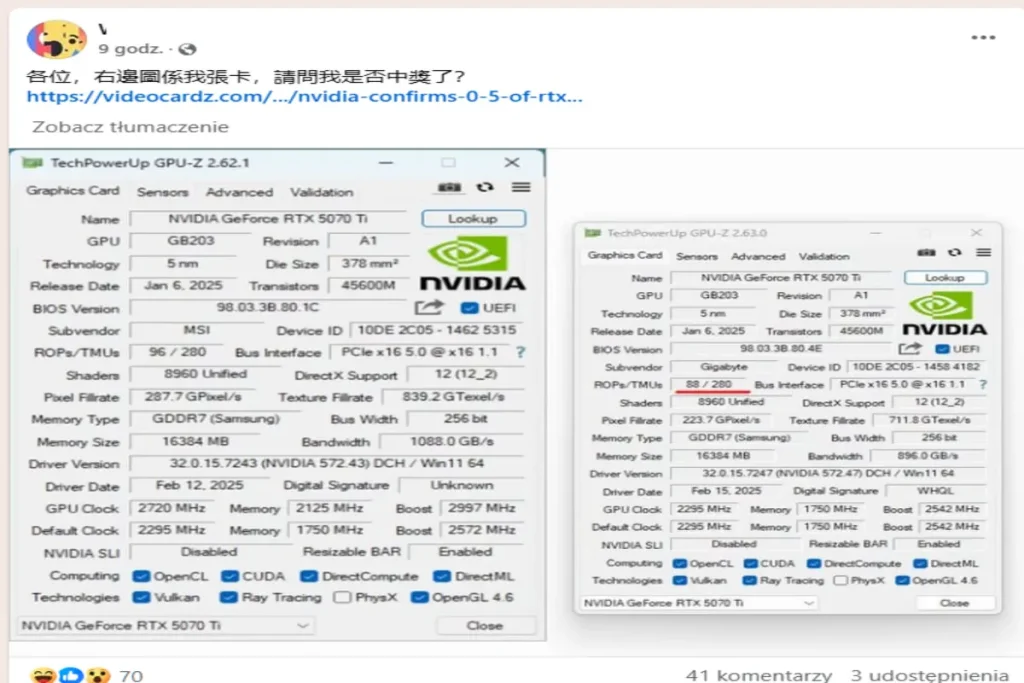
Task: Open the post options three-dot menu
Action: coord(983,38)
